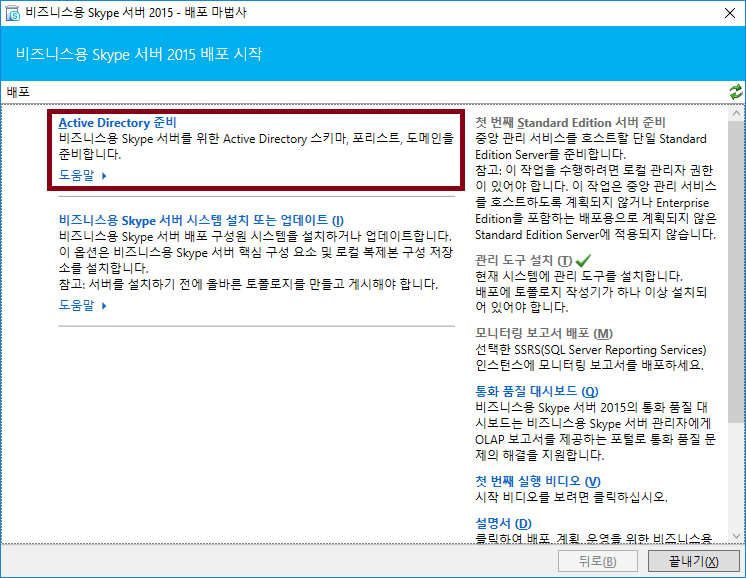Click green checkmark next to 관리 도구 설치
This screenshot has width=746, height=578.
coord(583,260)
